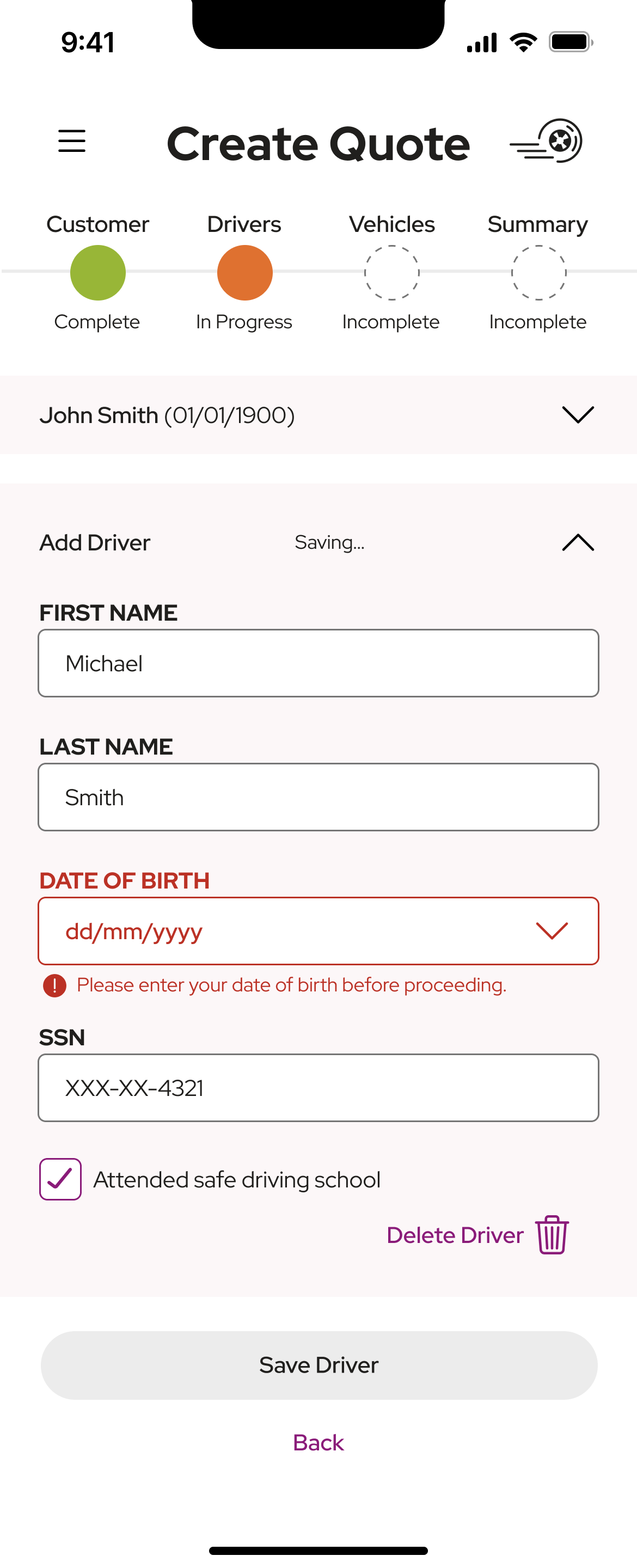Screen dimensions: 637x1568
Task: Click the Delete Driver link
Action: 455,1235
